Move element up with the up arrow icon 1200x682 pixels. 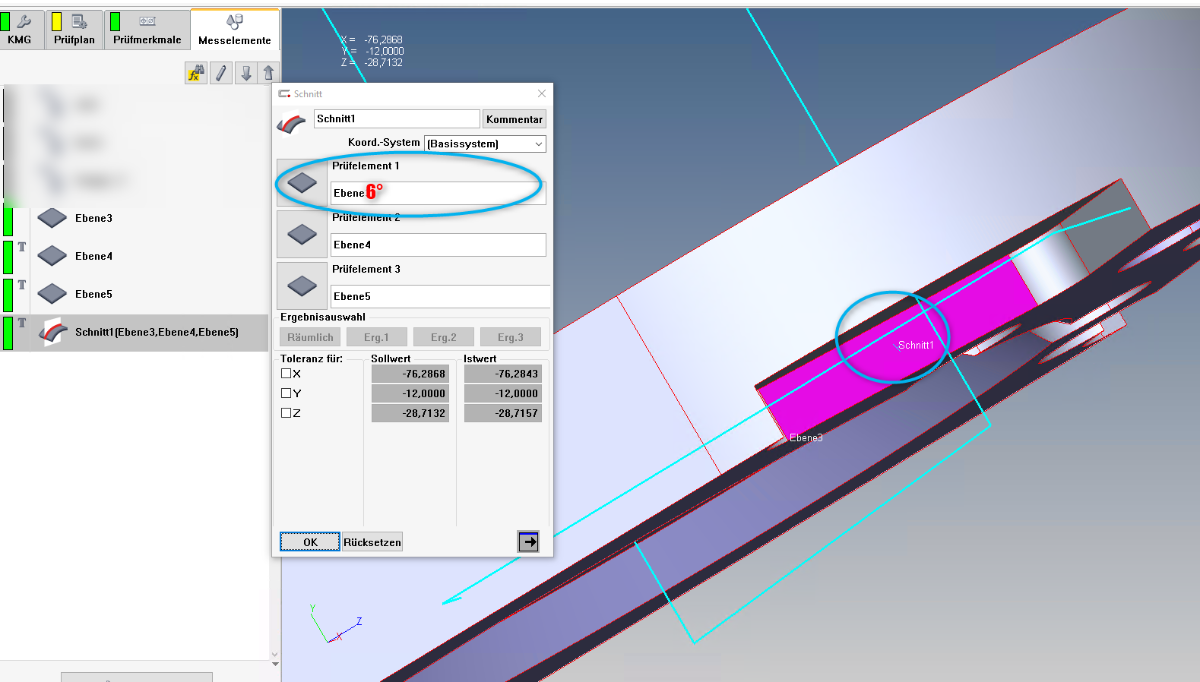[x=268, y=73]
